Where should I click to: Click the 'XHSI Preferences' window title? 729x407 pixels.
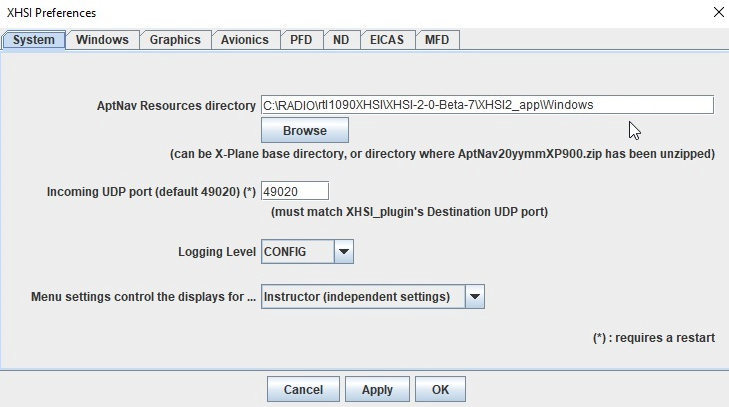[51, 13]
